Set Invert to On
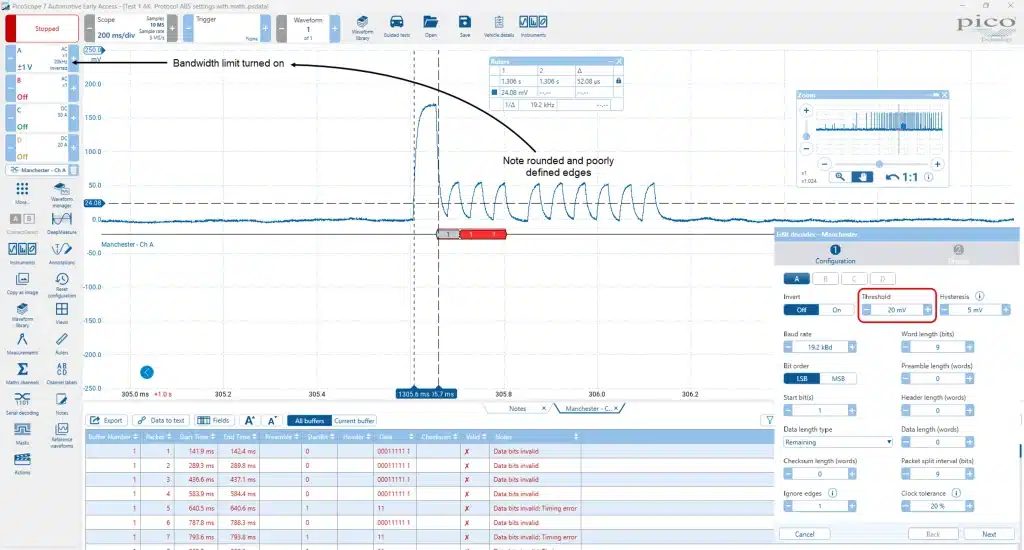This screenshot has width=1024, height=550. 837,310
